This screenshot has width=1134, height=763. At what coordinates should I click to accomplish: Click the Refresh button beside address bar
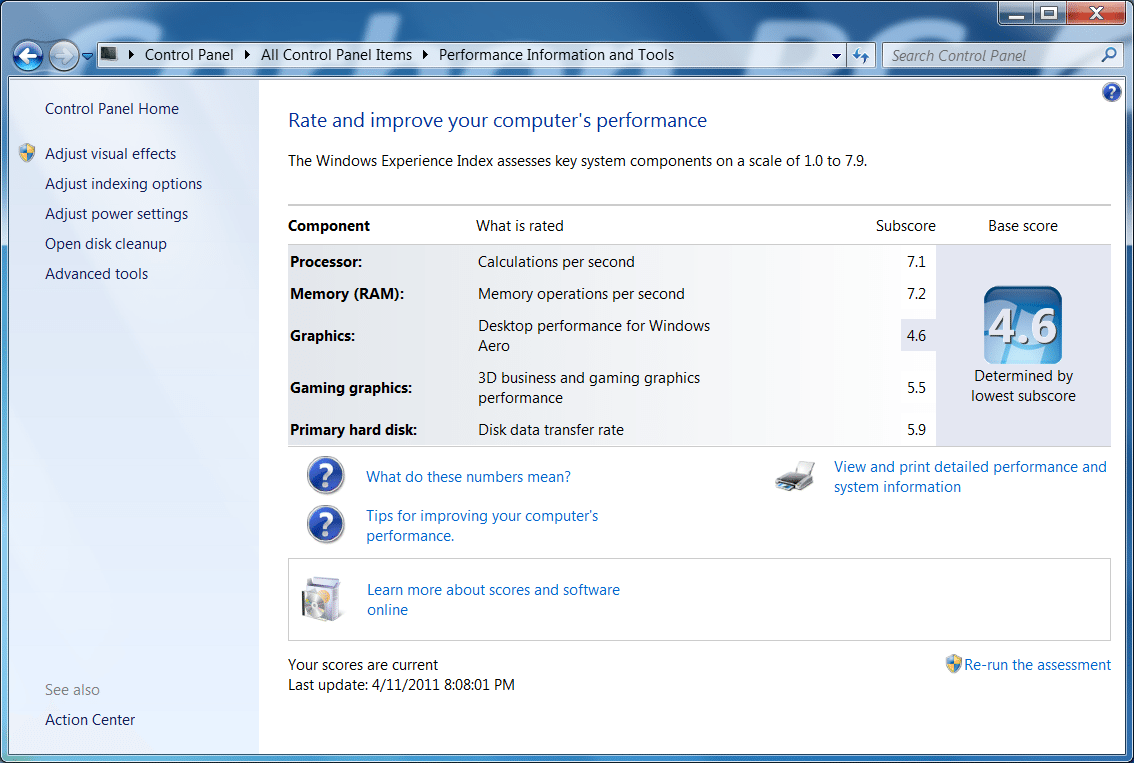pyautogui.click(x=861, y=56)
